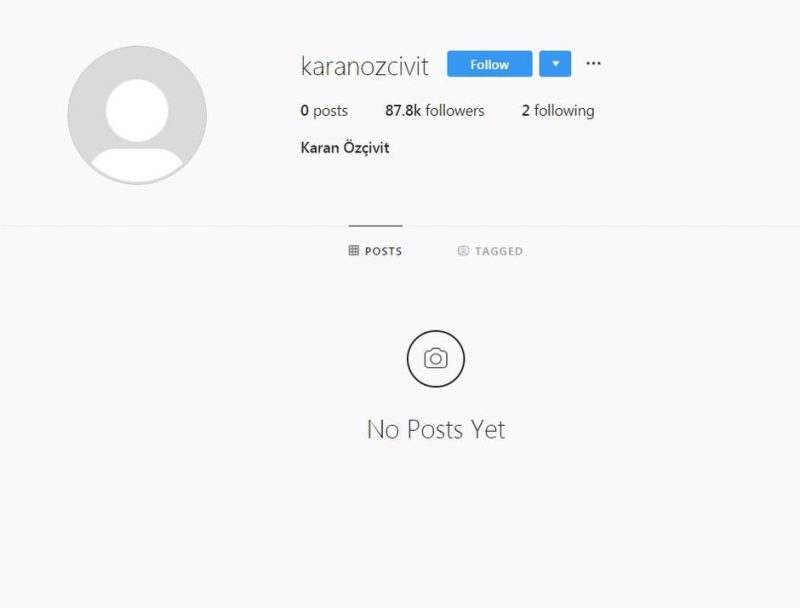
Task: Expand suggested accounts dropdown arrow
Action: [555, 64]
